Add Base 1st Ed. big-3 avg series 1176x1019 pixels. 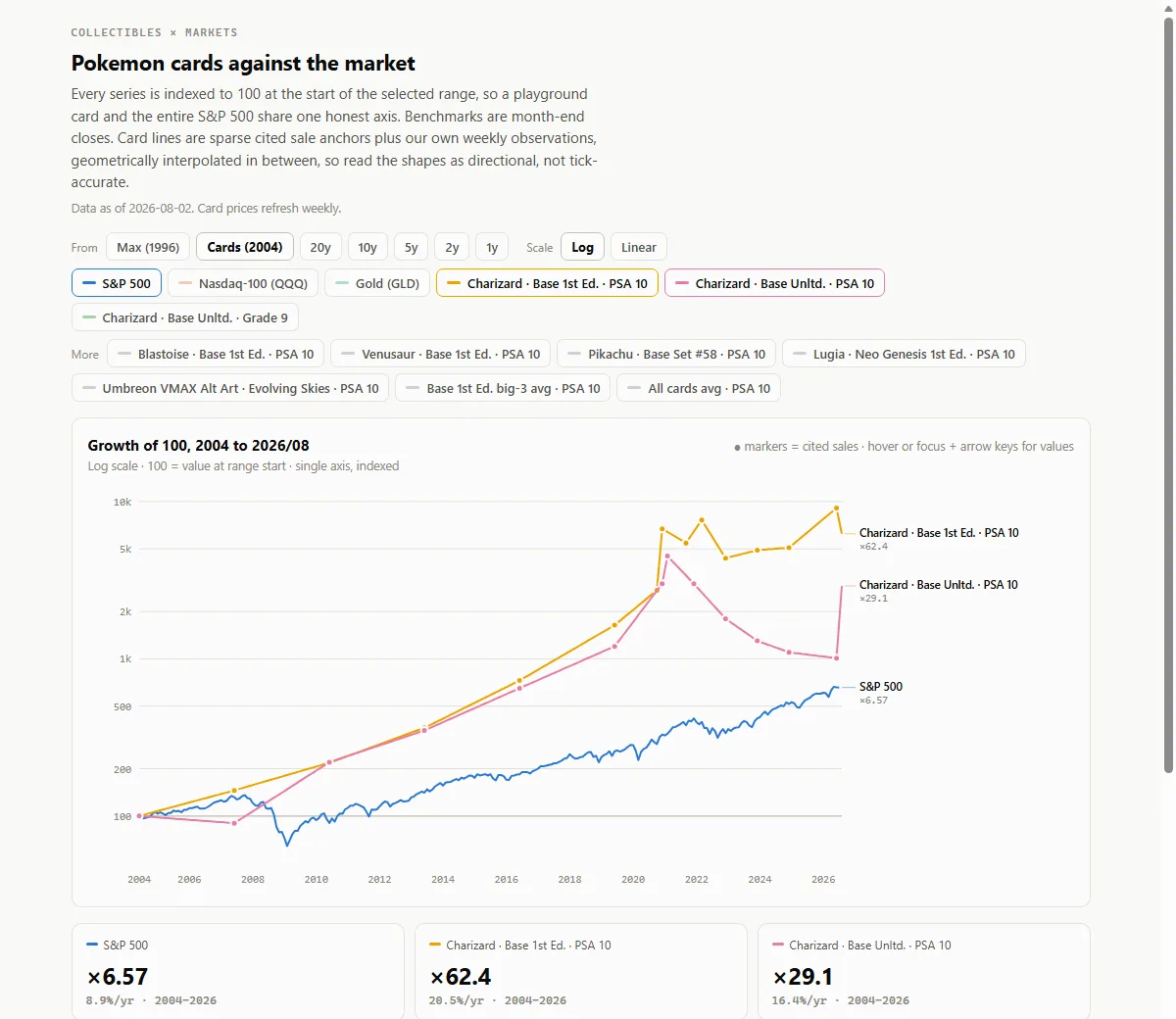click(503, 388)
